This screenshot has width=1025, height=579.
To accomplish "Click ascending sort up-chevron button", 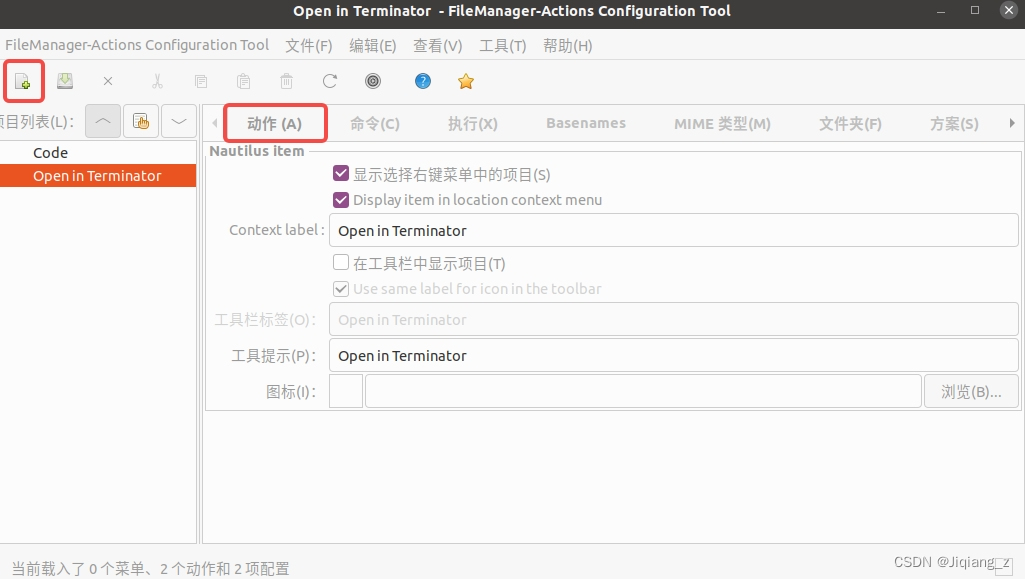I will (x=103, y=122).
